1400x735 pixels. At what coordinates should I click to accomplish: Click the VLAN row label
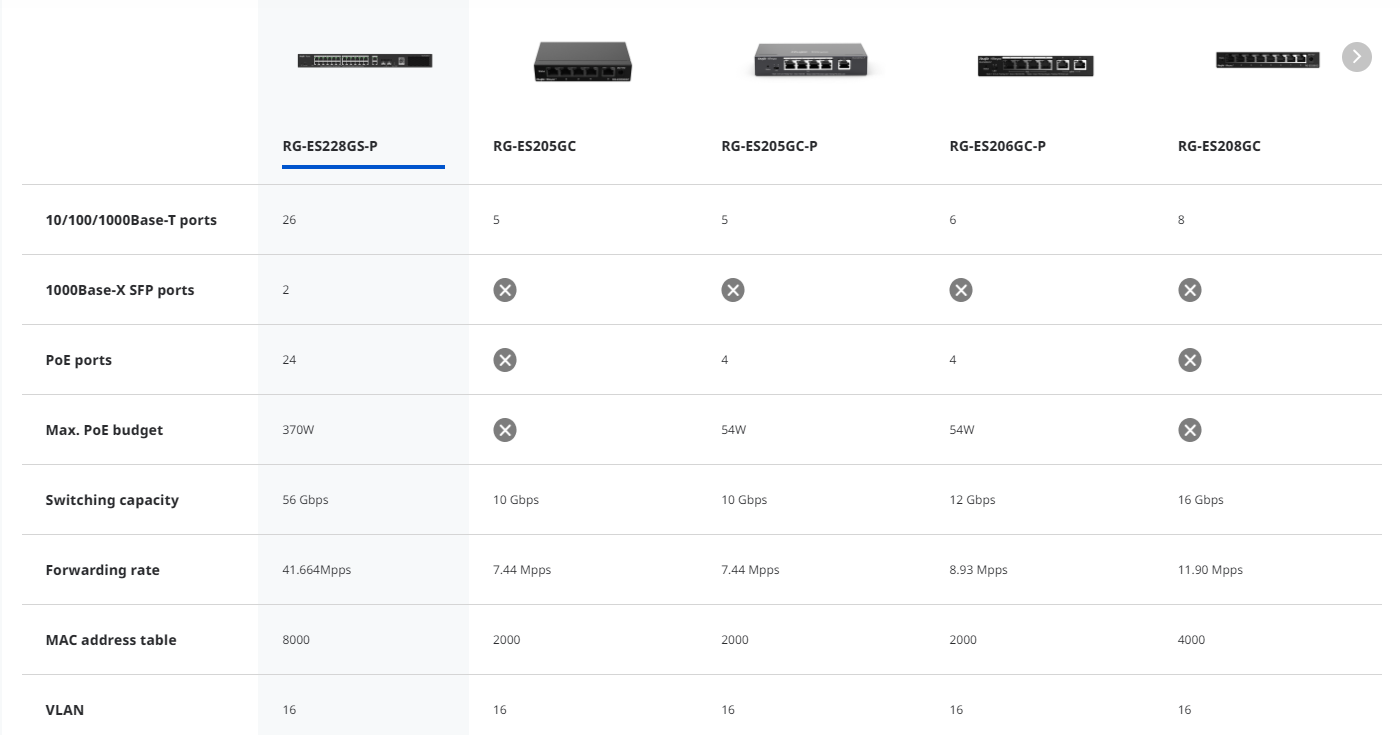(65, 710)
